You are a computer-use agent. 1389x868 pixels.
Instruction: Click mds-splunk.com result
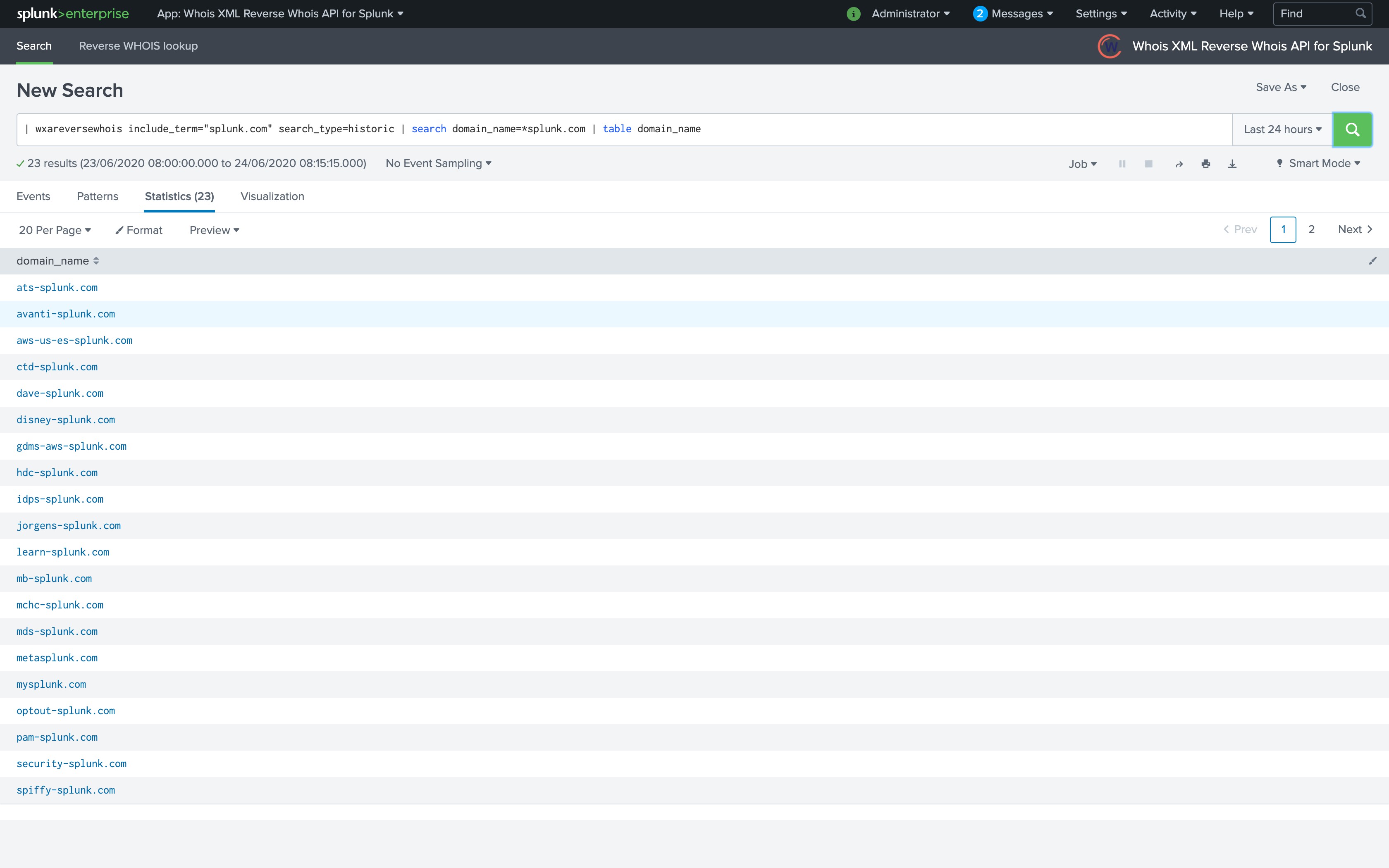point(57,631)
